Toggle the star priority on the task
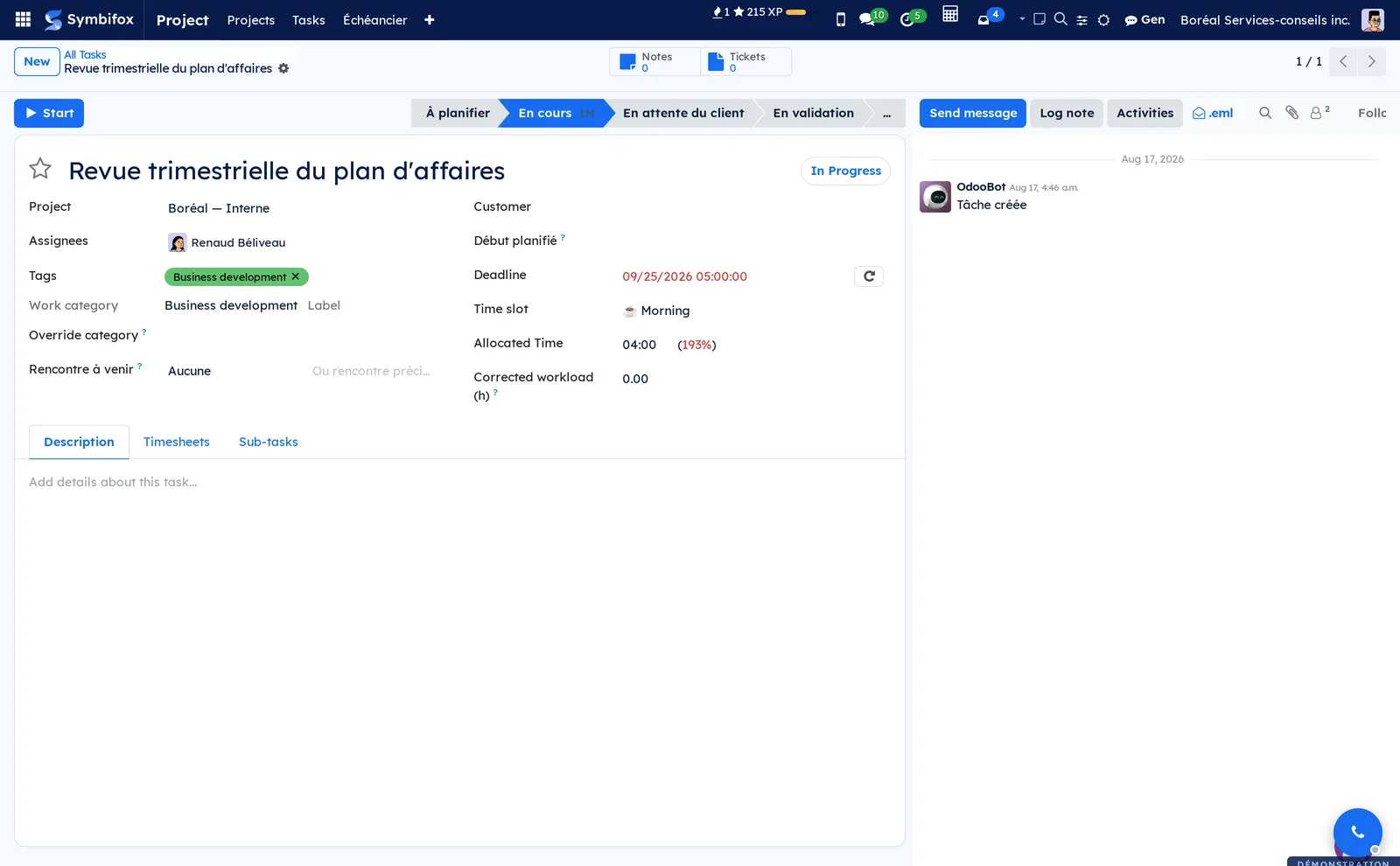 [x=40, y=168]
